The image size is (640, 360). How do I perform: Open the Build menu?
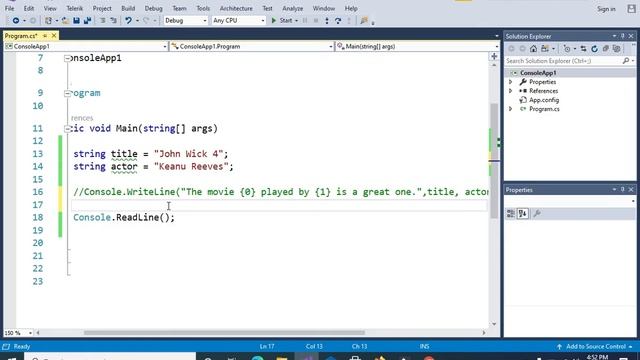(x=128, y=8)
